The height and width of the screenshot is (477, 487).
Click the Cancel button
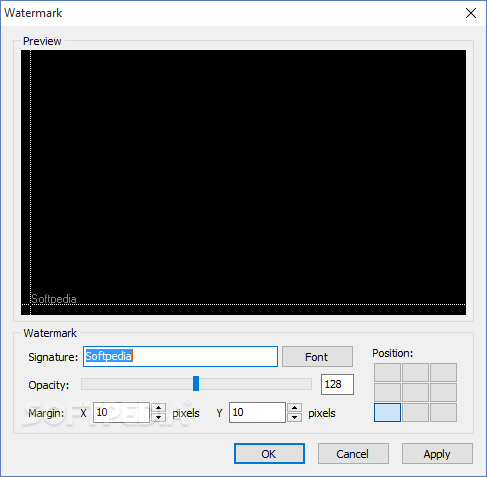point(353,454)
